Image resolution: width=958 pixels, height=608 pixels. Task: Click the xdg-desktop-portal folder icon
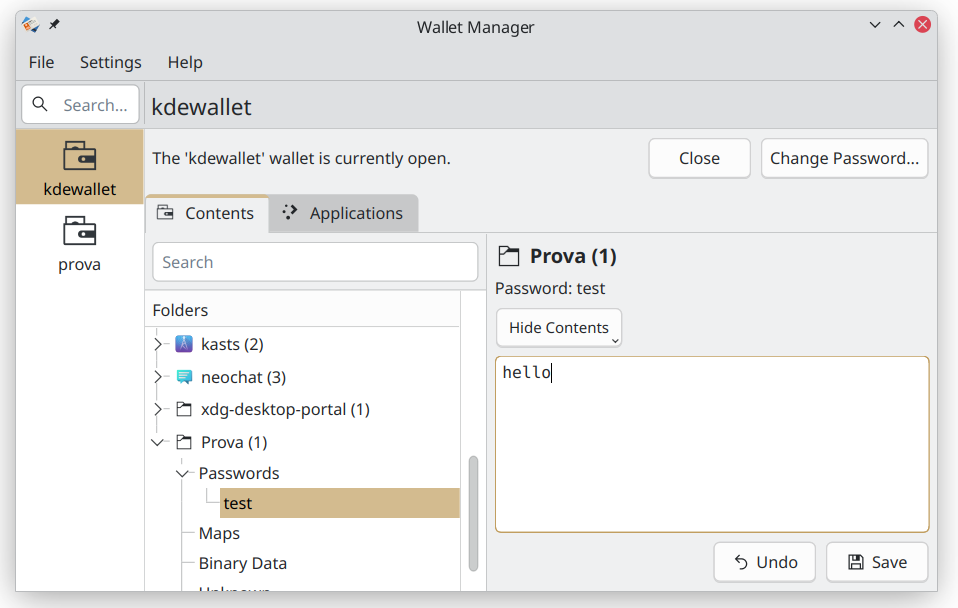pyautogui.click(x=184, y=409)
